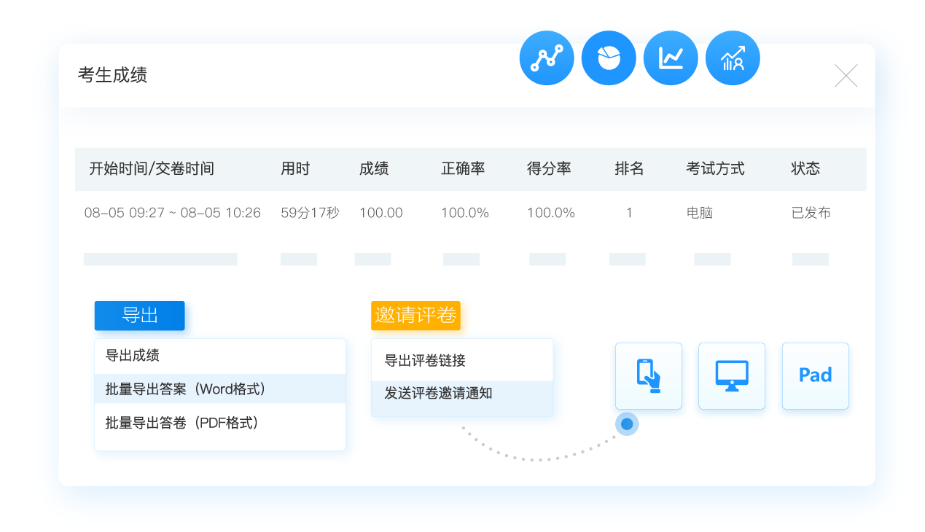Click the blue dot under phone icon
Viewport: 925px width, 532px height.
point(627,424)
